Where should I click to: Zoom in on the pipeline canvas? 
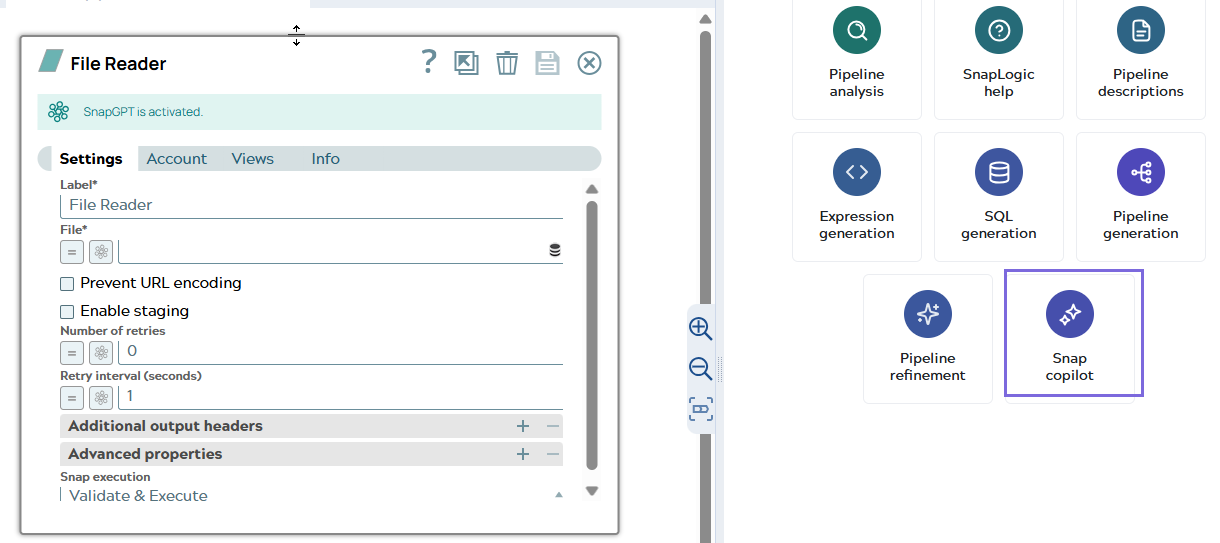pos(700,328)
